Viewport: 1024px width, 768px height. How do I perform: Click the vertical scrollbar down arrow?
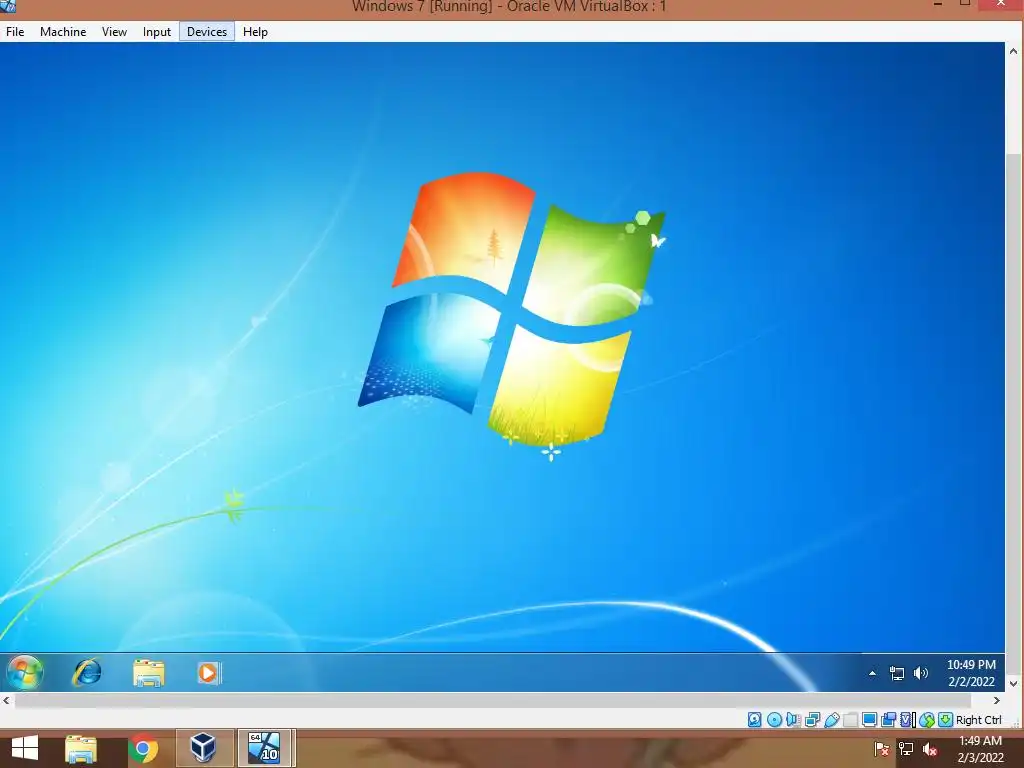tap(1014, 684)
